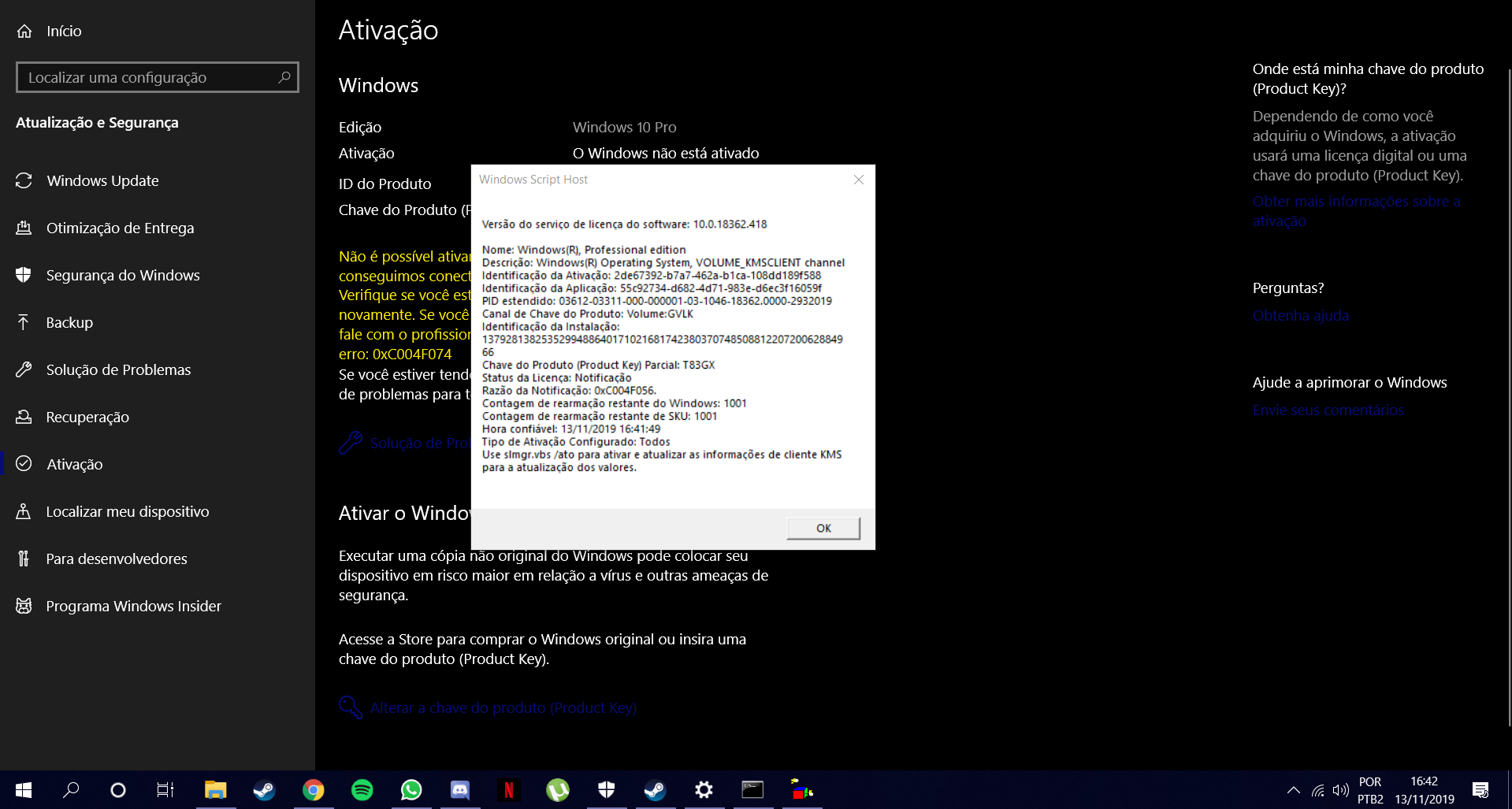Click OK in Windows Script Host dialog
The width and height of the screenshot is (1512, 809).
pyautogui.click(x=823, y=528)
